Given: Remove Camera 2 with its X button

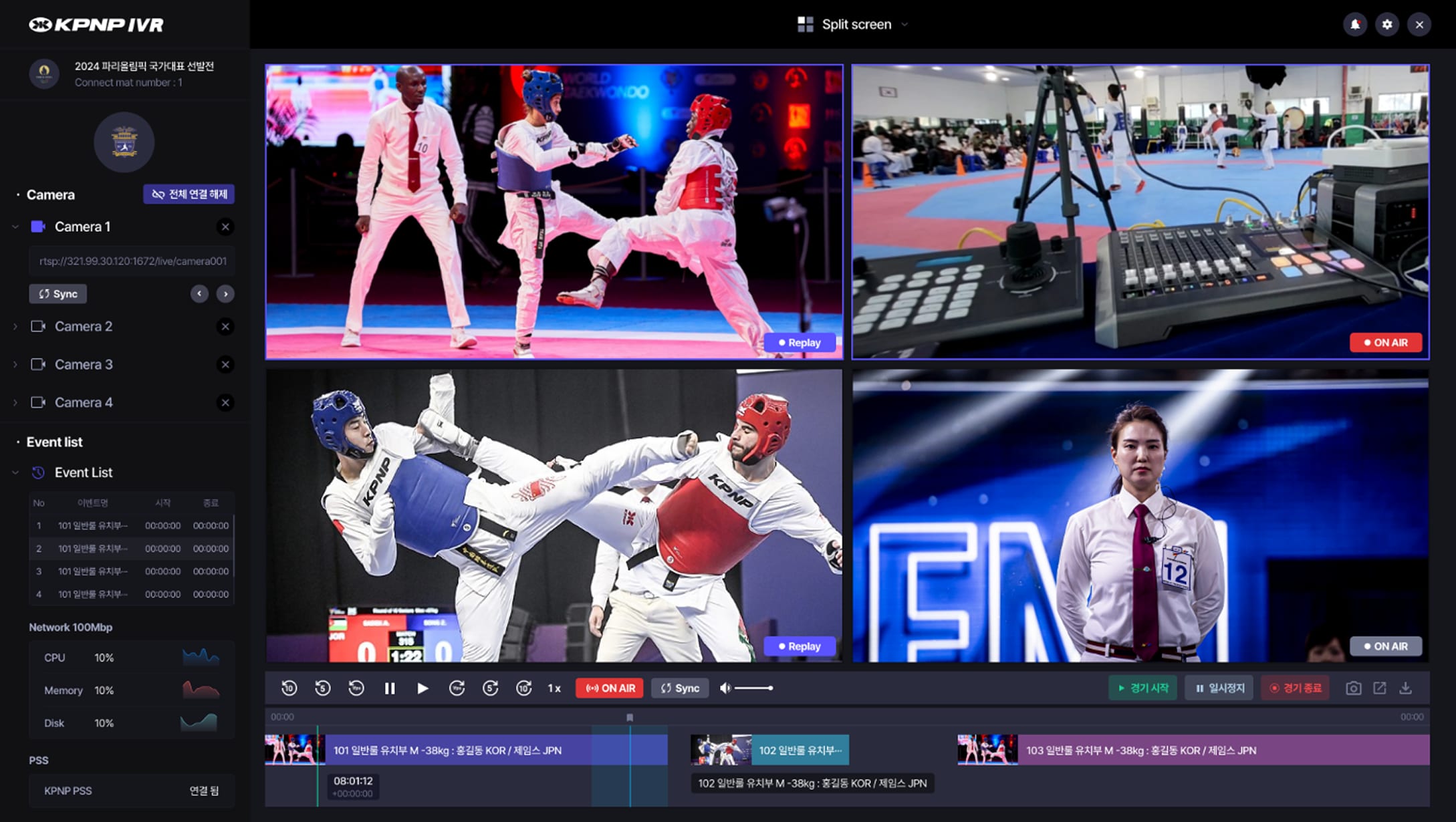Looking at the screenshot, I should click(x=225, y=326).
